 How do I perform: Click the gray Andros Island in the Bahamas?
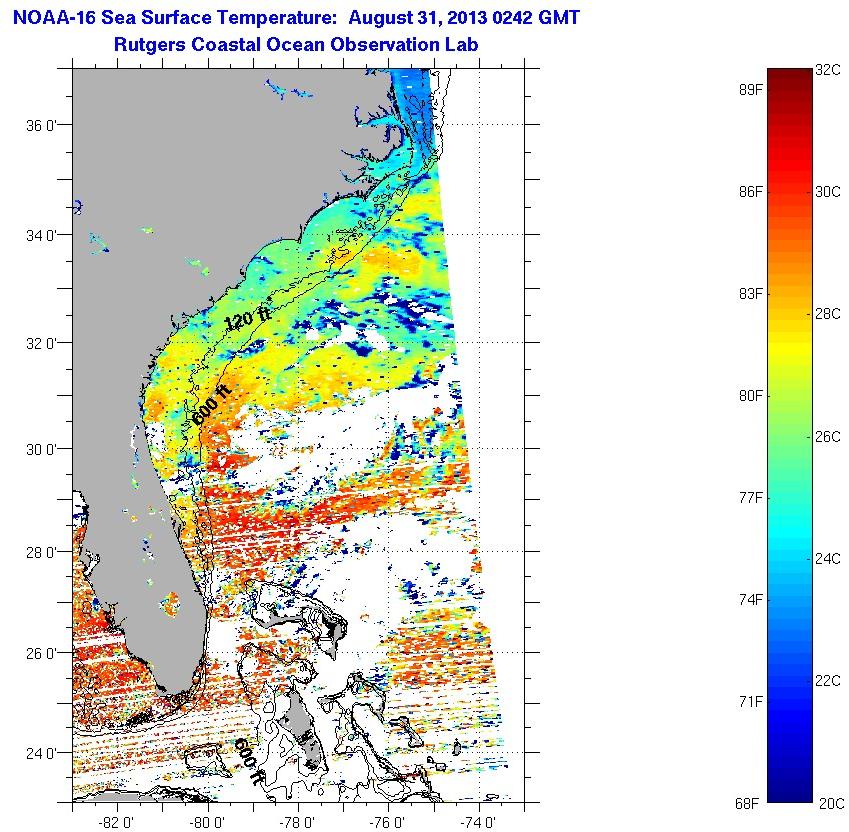pyautogui.click(x=301, y=728)
